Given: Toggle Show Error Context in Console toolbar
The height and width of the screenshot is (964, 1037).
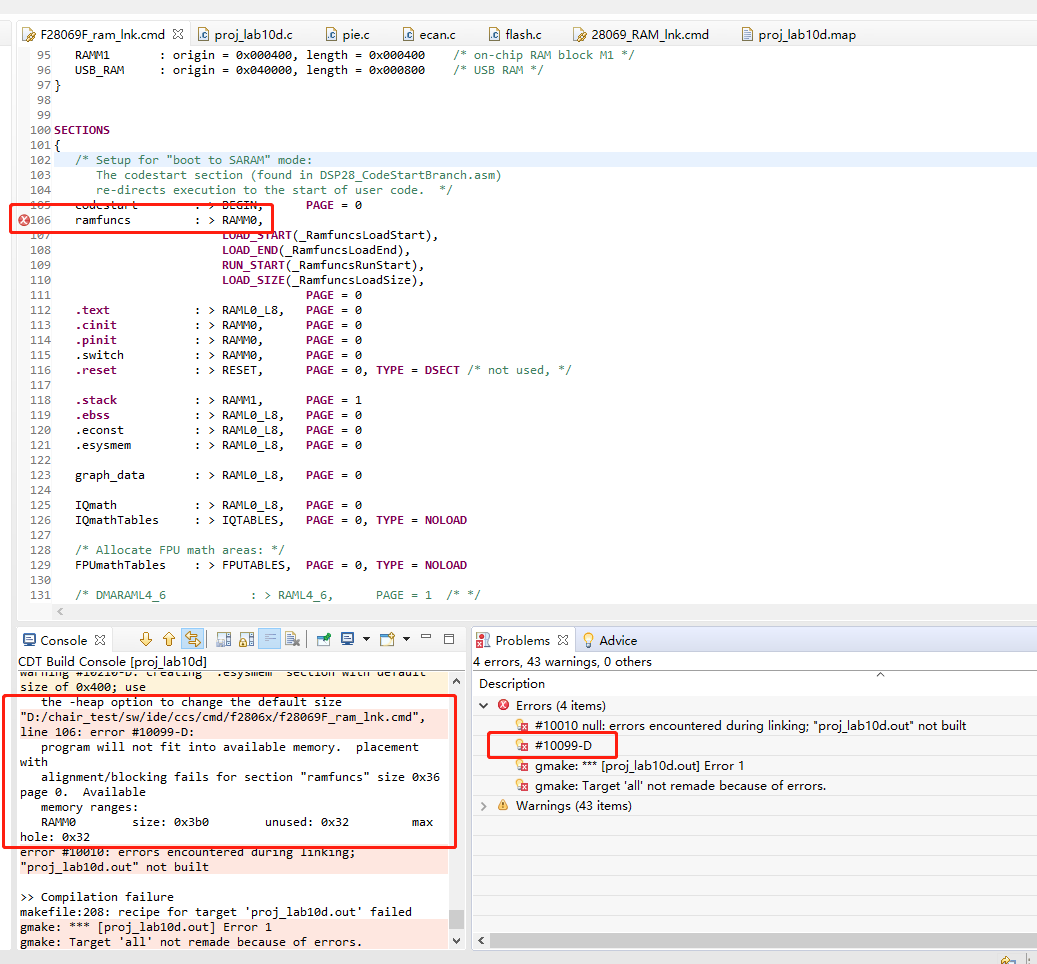Looking at the screenshot, I should click(x=193, y=640).
